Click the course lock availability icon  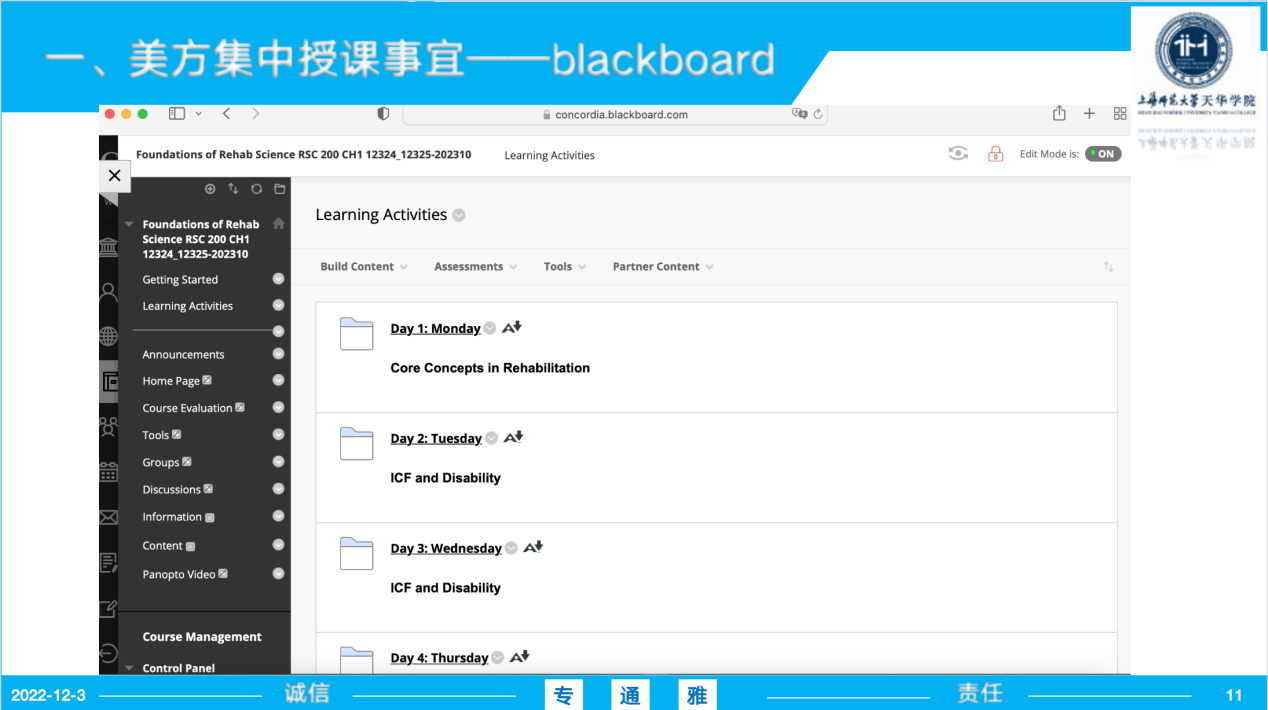tap(995, 154)
